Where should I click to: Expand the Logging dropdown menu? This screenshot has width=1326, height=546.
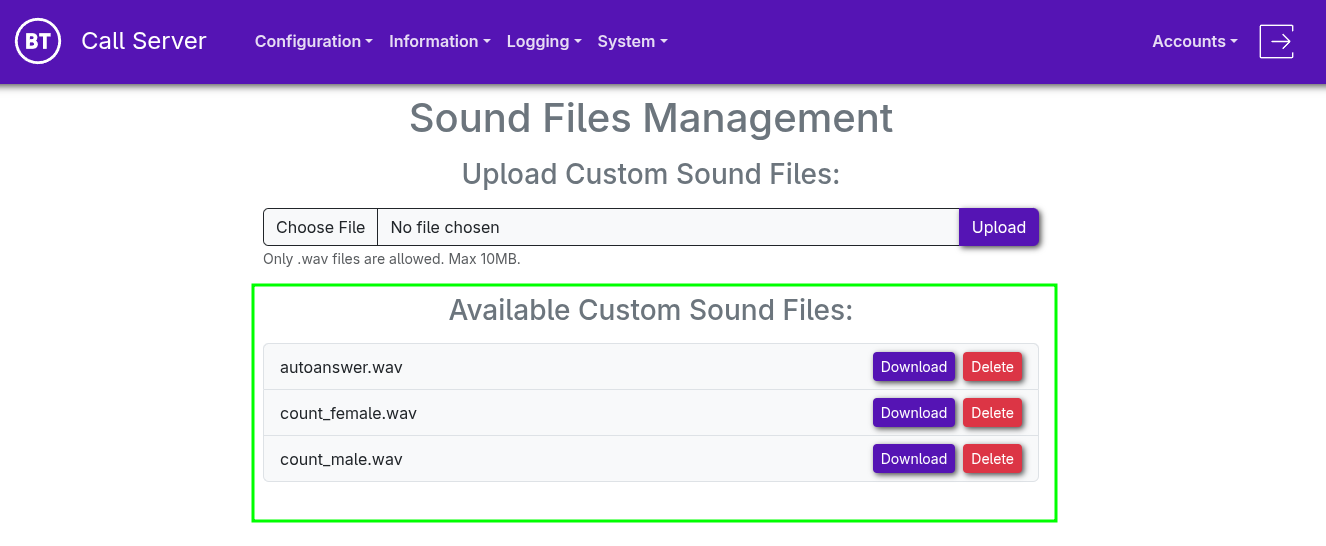click(544, 41)
